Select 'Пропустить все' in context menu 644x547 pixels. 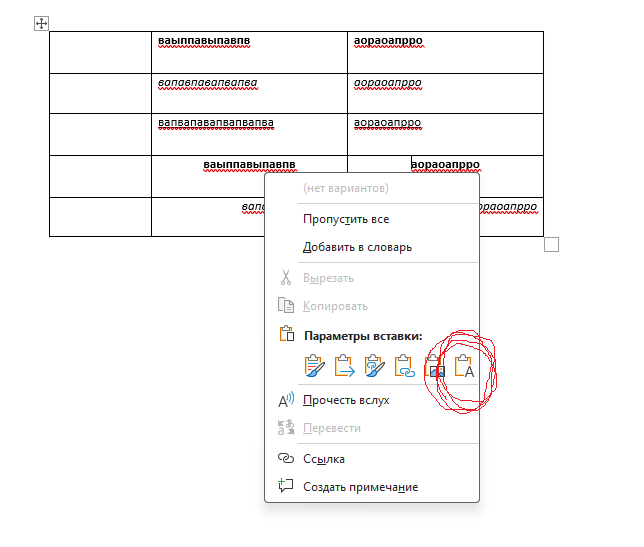346,219
